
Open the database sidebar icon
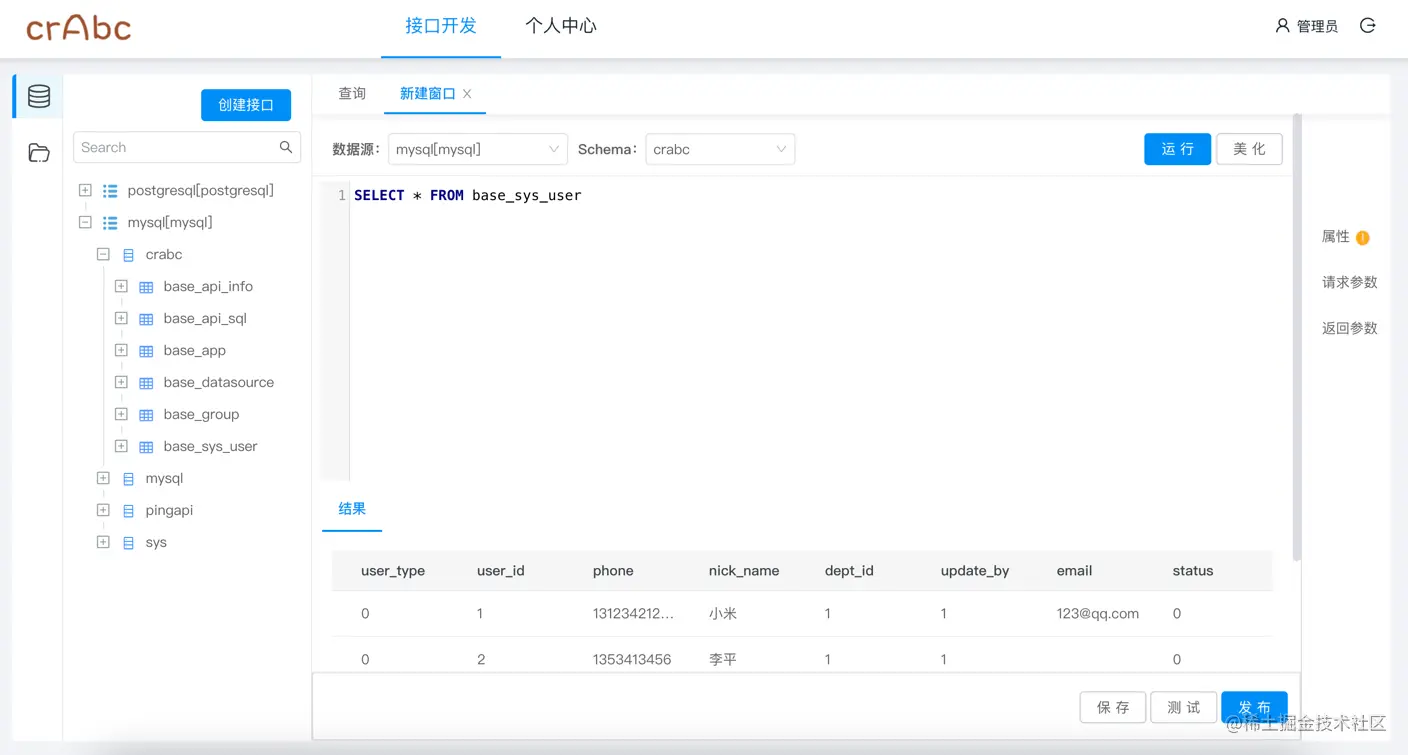[39, 96]
